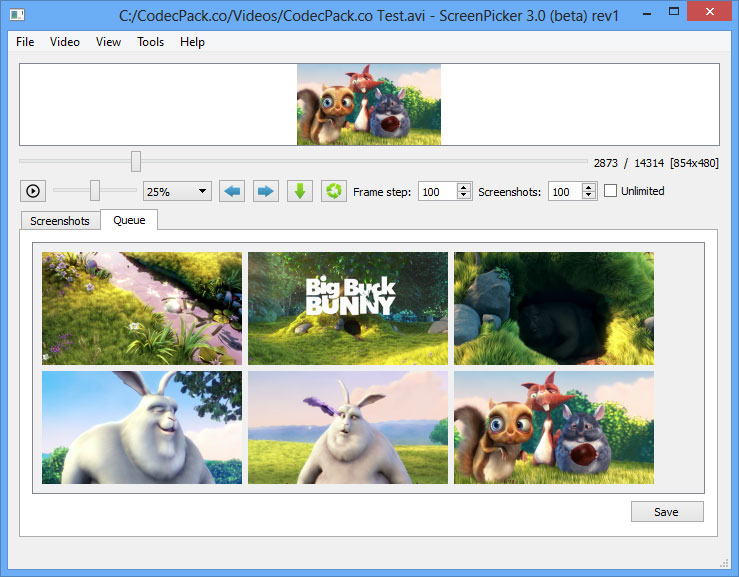Click the playback speed slider handle
The height and width of the screenshot is (577, 739).
(95, 190)
